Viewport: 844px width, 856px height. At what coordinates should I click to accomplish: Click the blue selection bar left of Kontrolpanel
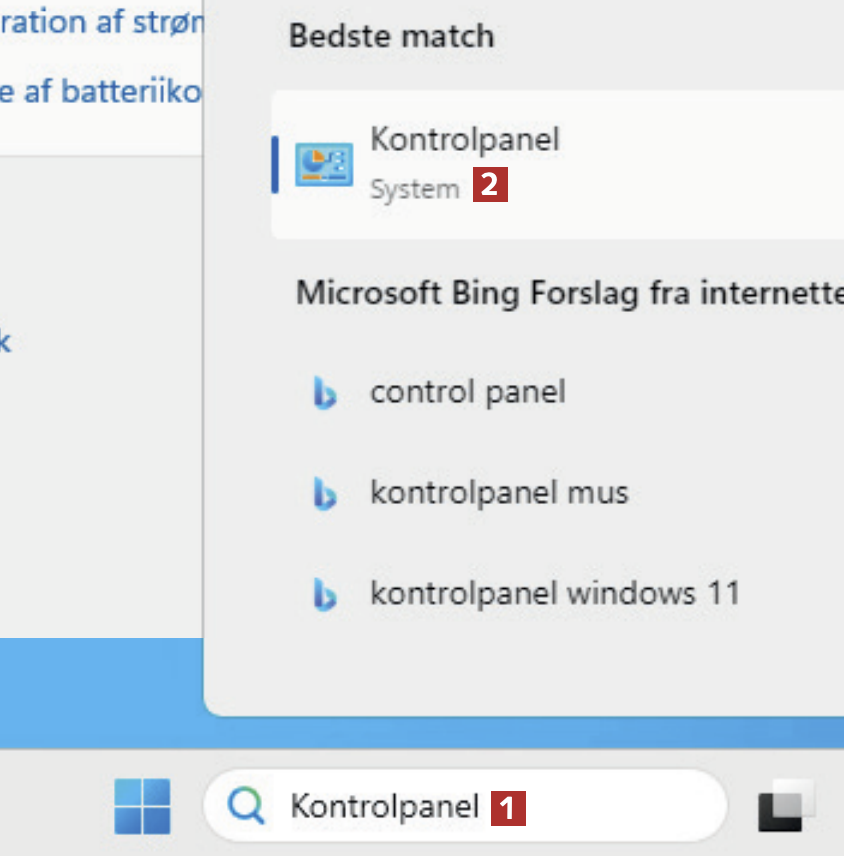275,164
